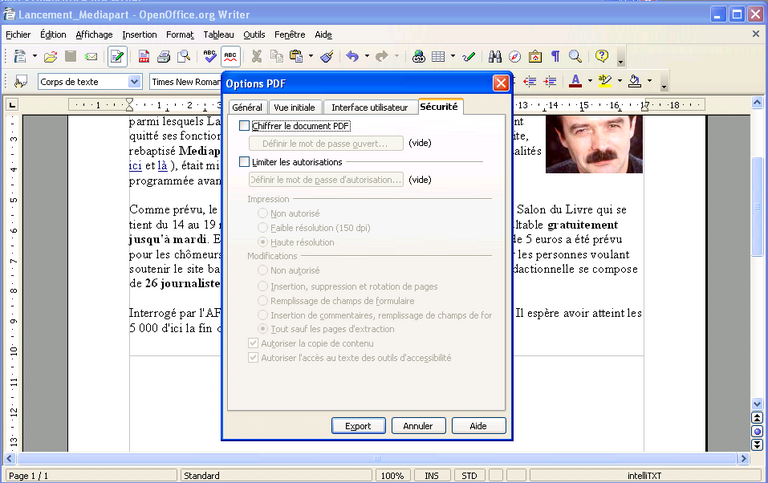The width and height of the screenshot is (768, 483).
Task: Expand the Redo history dropdown arrow
Action: pos(397,56)
